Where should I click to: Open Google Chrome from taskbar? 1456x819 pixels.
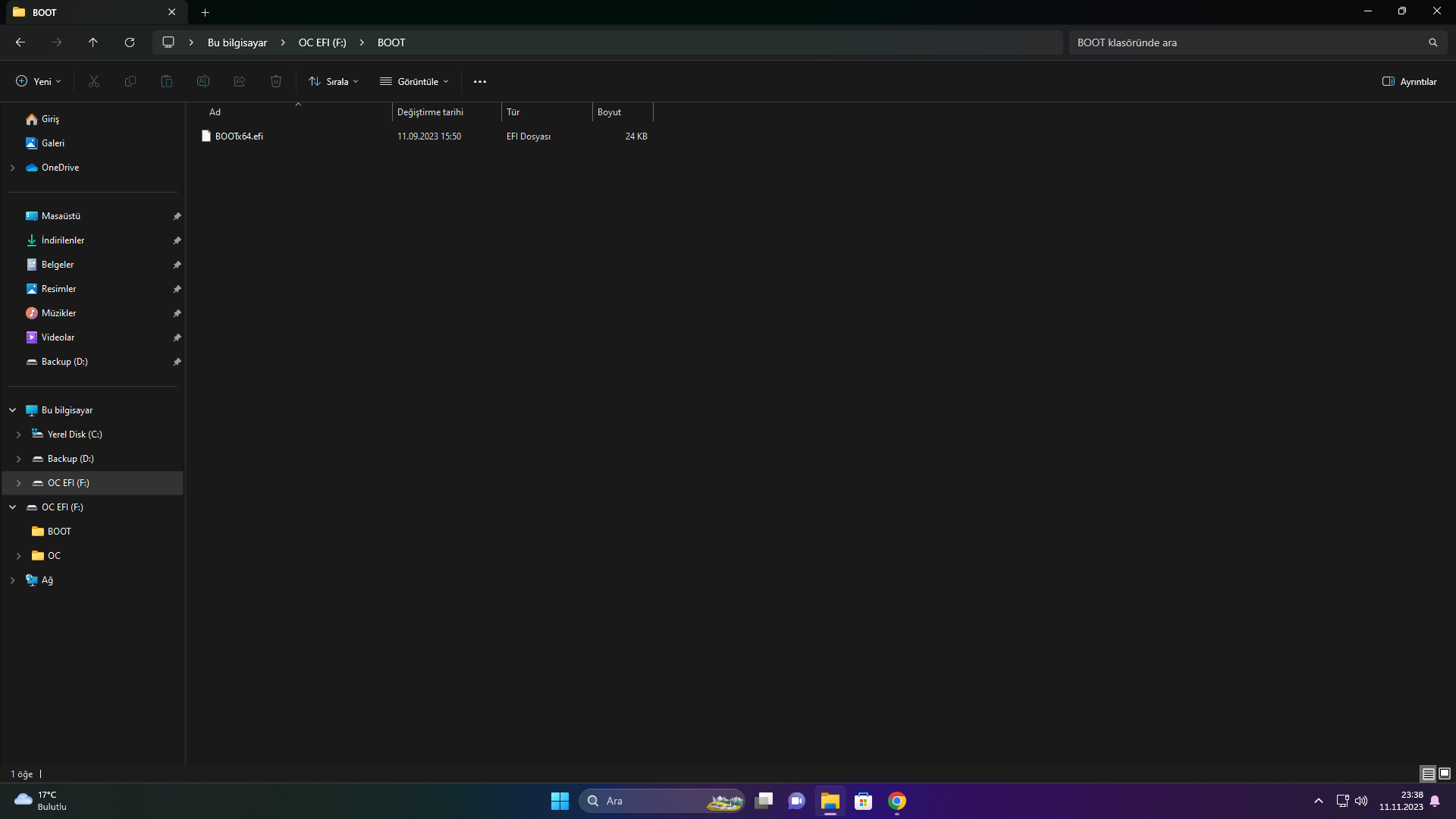897,801
